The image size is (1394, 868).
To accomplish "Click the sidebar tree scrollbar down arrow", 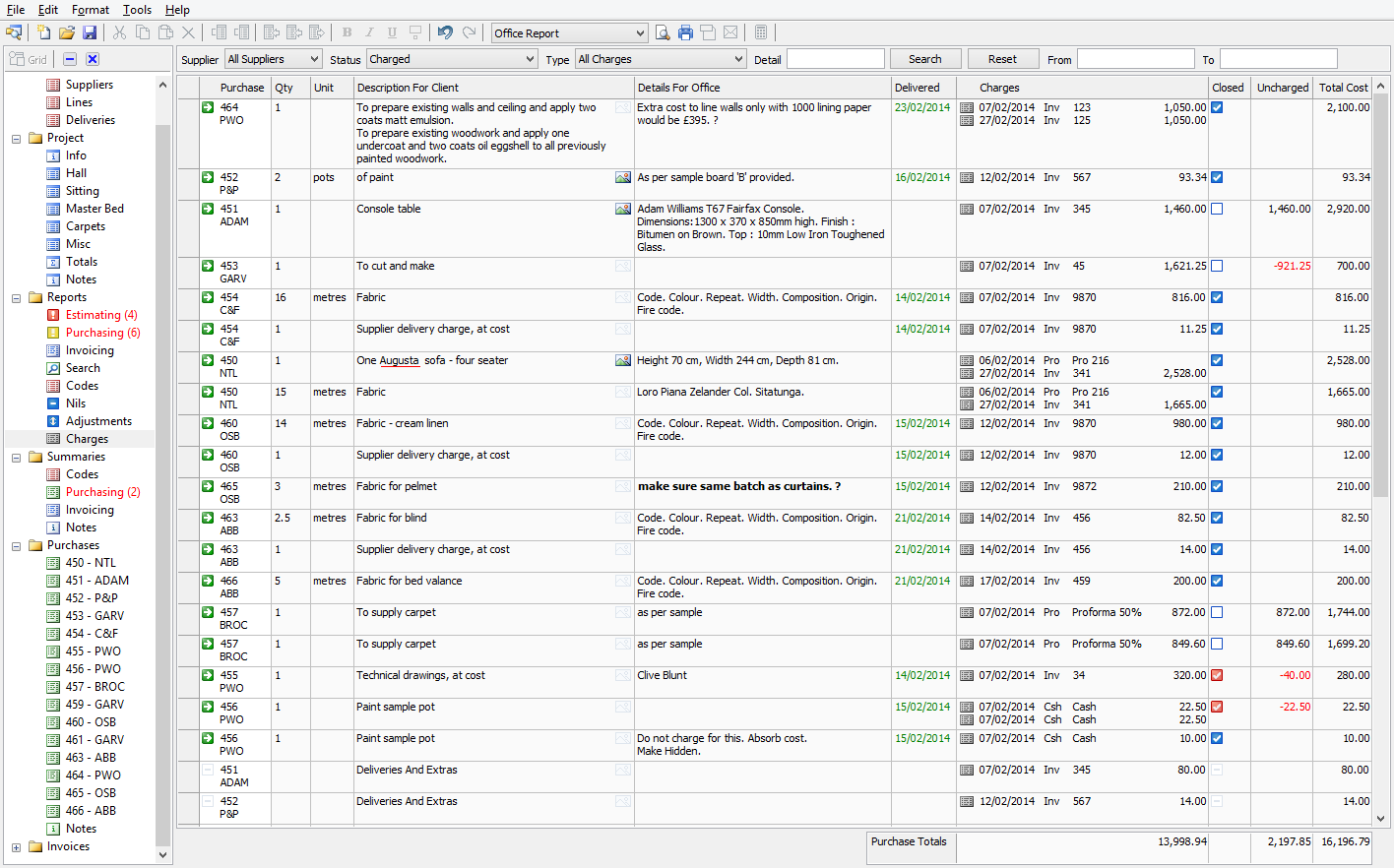I will [x=162, y=855].
